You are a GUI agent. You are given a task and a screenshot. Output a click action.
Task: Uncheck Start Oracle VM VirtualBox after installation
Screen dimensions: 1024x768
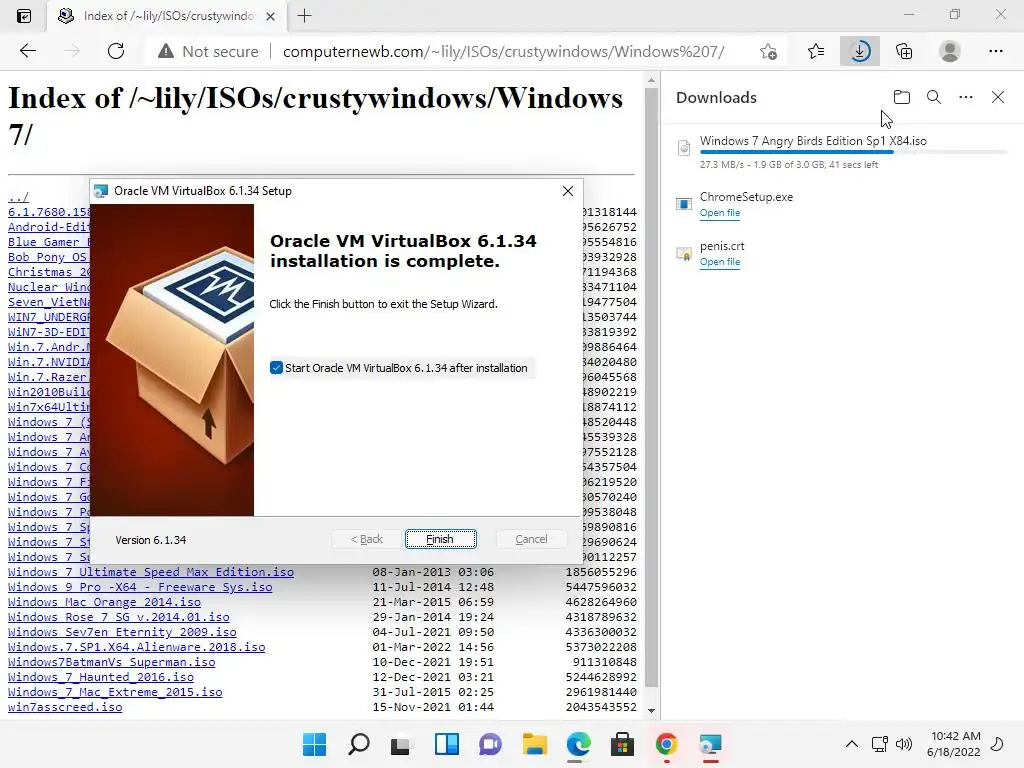click(276, 368)
